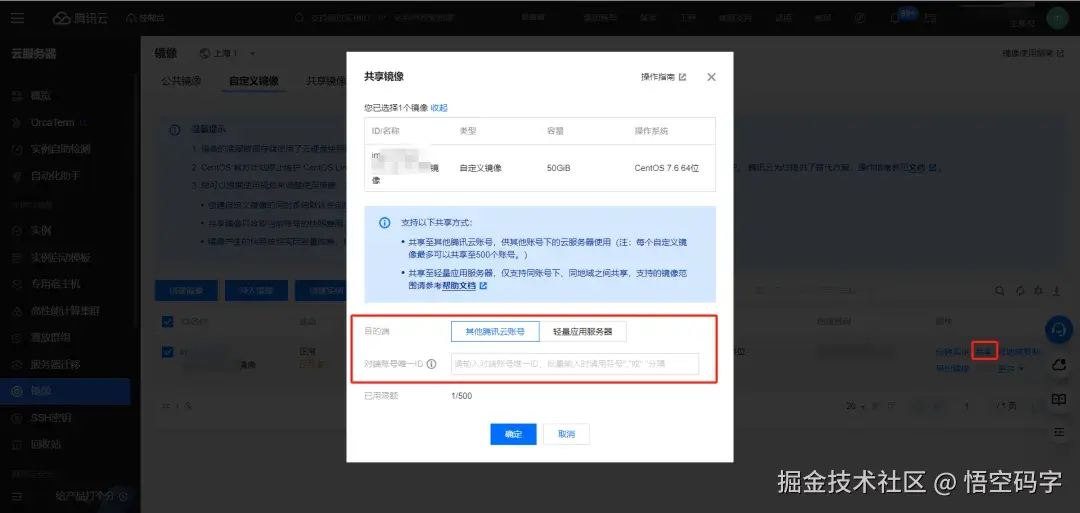
Task: Collapse sidebar with bottom-left menu icon
Action: pyautogui.click(x=17, y=496)
